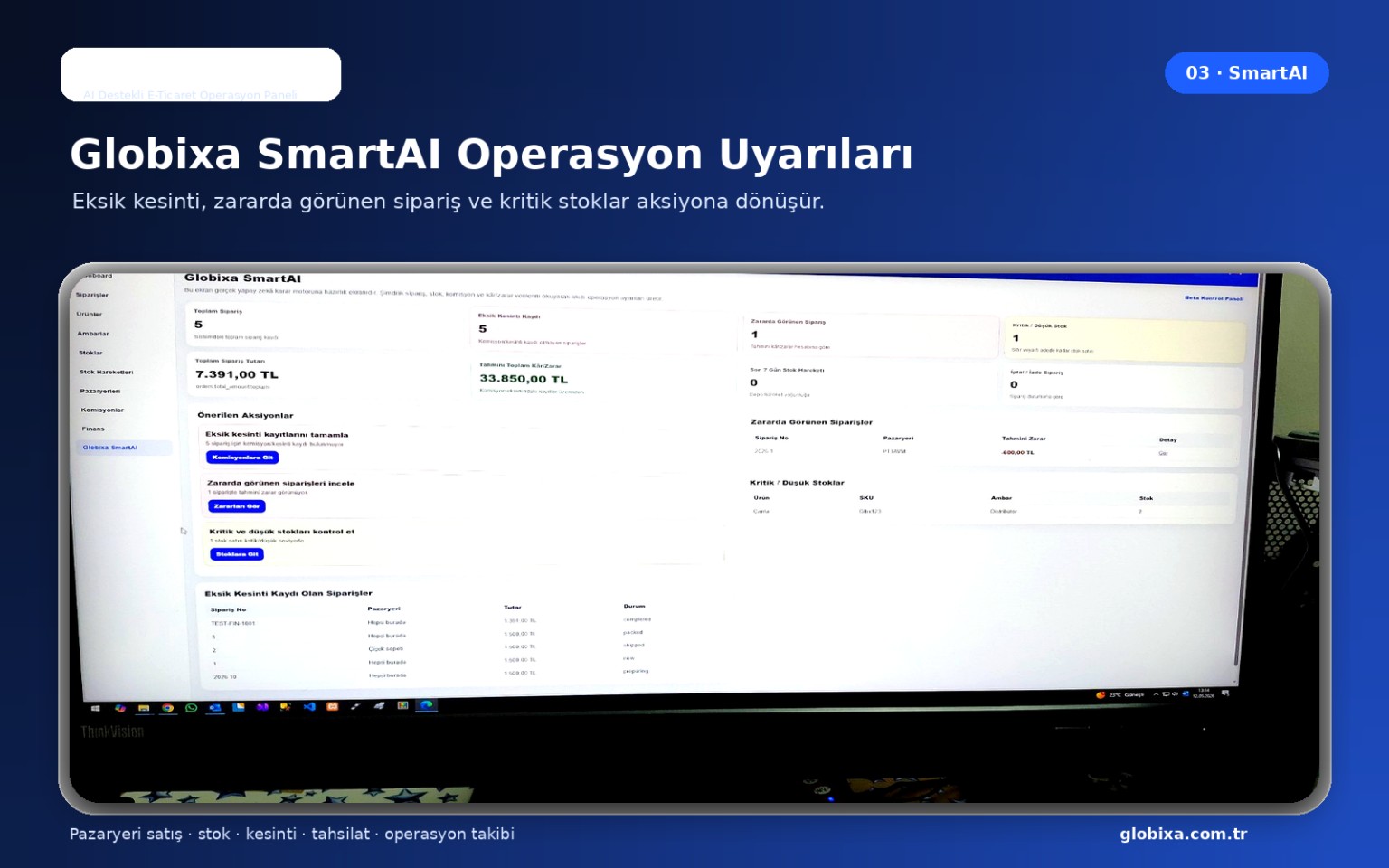This screenshot has width=1389, height=868.
Task: Open Stoklar in the sidebar
Action: [x=90, y=353]
